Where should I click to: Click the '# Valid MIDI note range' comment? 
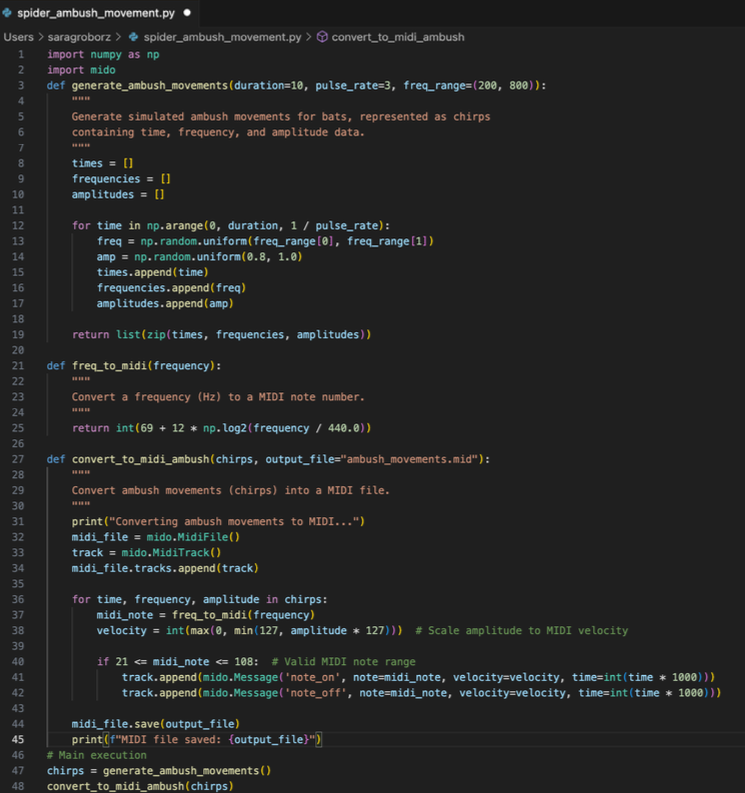click(343, 662)
